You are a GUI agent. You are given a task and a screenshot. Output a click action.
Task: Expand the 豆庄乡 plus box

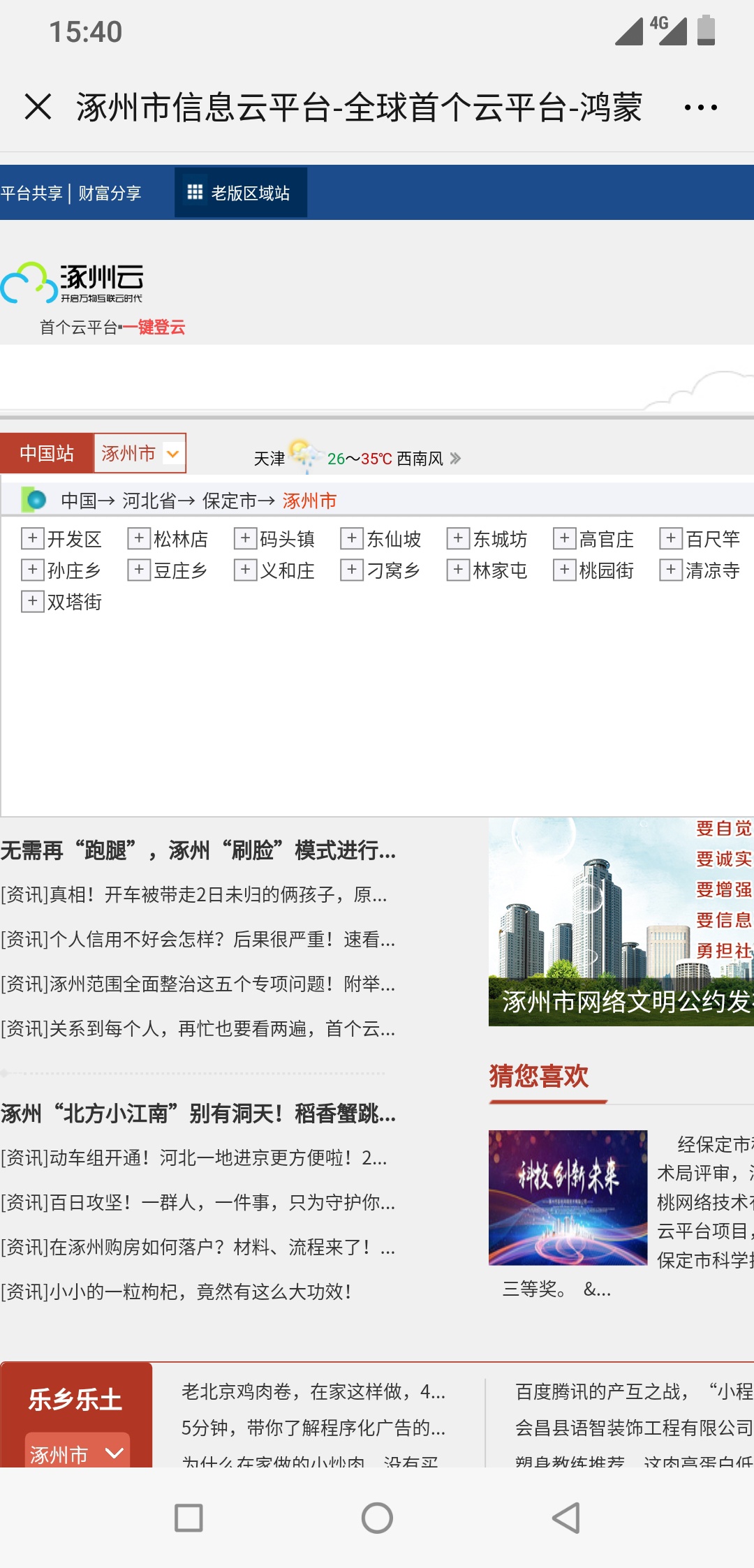click(x=139, y=570)
